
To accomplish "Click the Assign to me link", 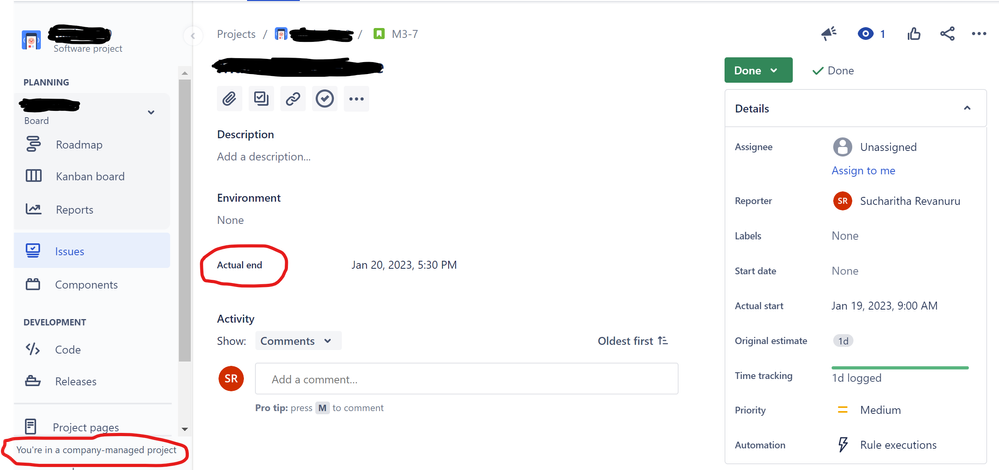I will [863, 171].
